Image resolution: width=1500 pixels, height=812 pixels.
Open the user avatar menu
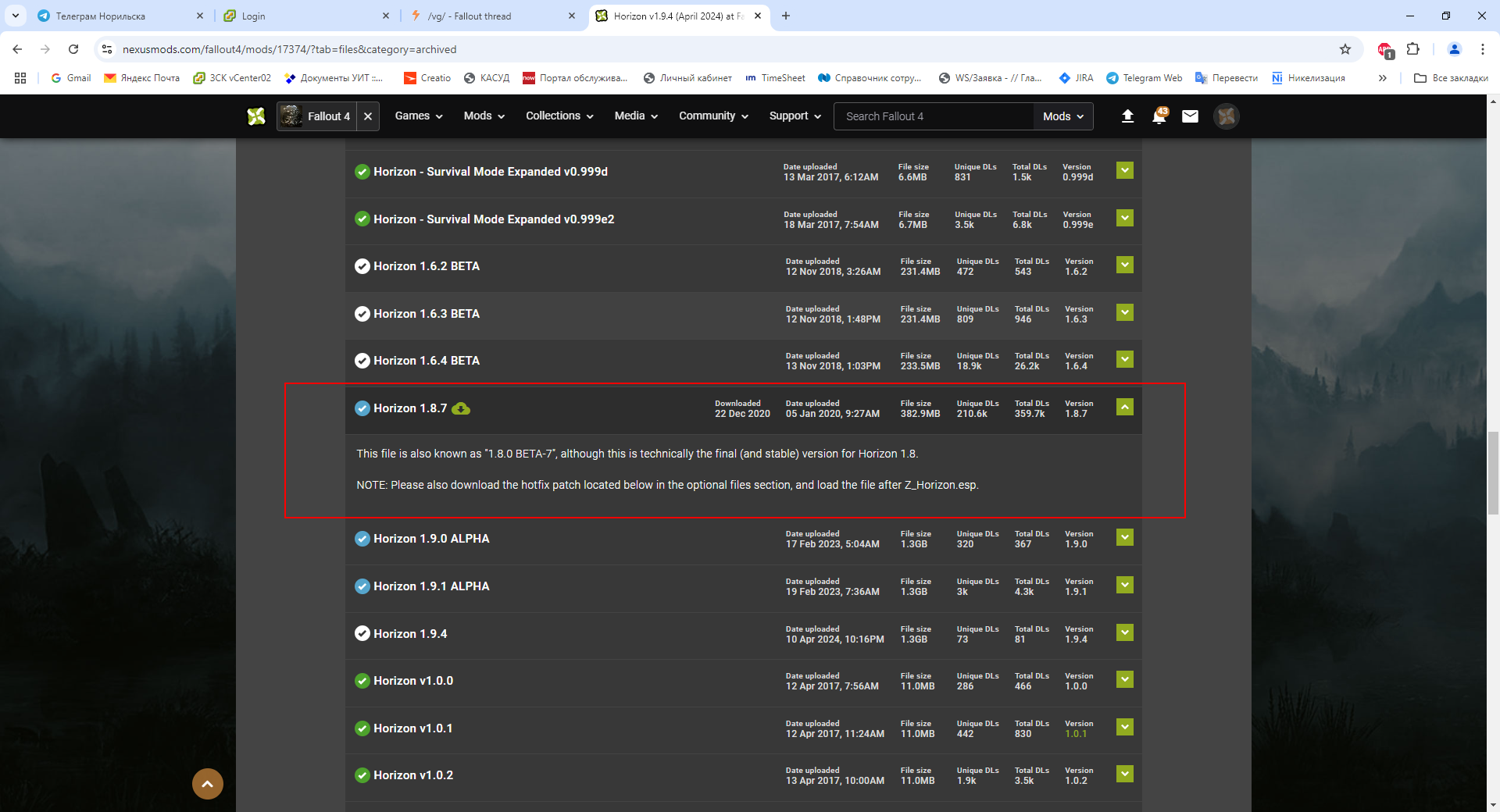point(1227,116)
